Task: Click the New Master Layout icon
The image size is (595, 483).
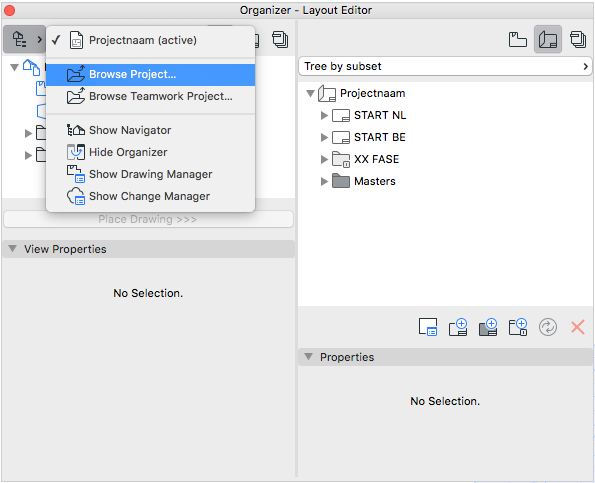Action: click(488, 327)
